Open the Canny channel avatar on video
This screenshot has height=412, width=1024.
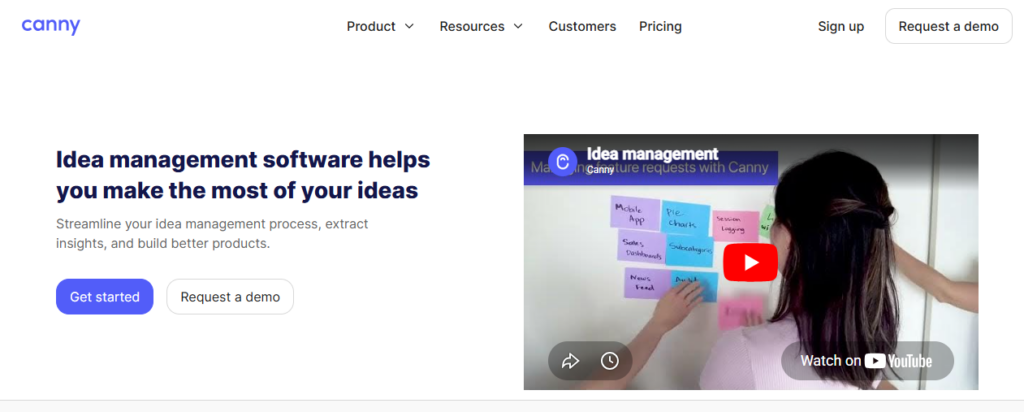[562, 162]
